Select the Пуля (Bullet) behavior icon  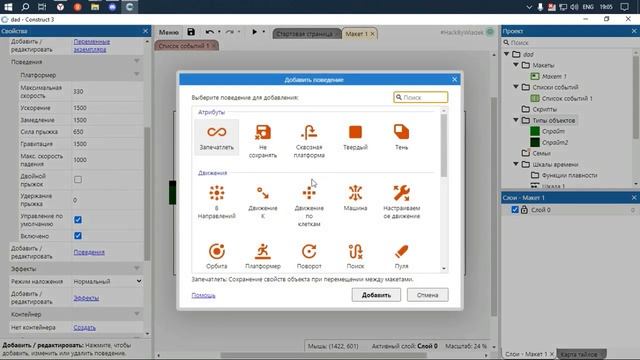pyautogui.click(x=401, y=251)
